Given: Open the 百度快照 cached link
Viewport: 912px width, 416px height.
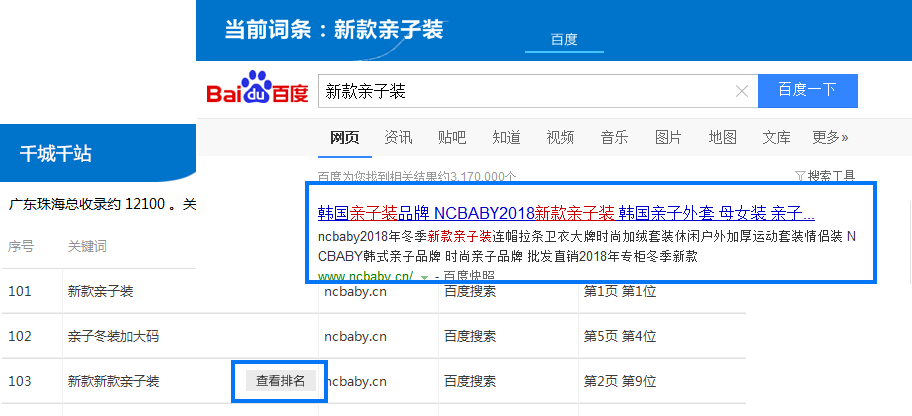Looking at the screenshot, I should (468, 276).
